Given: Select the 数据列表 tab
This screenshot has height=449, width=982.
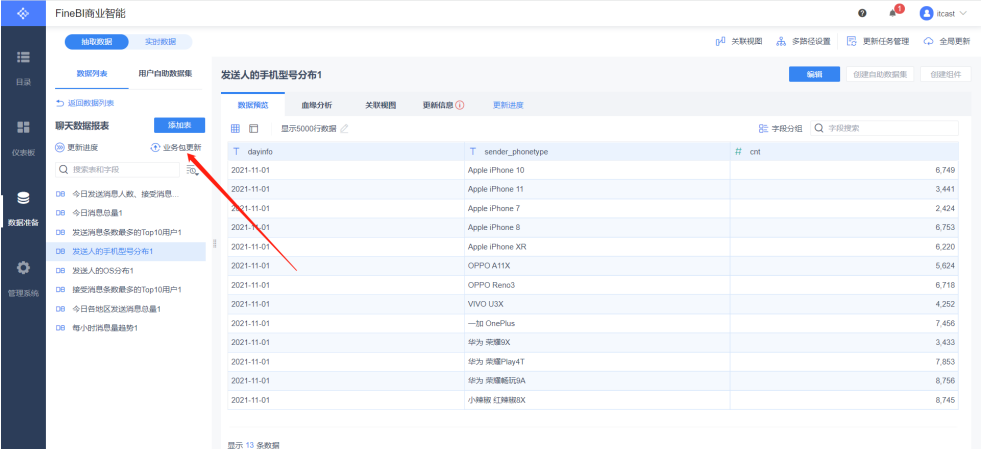Looking at the screenshot, I should click(92, 73).
